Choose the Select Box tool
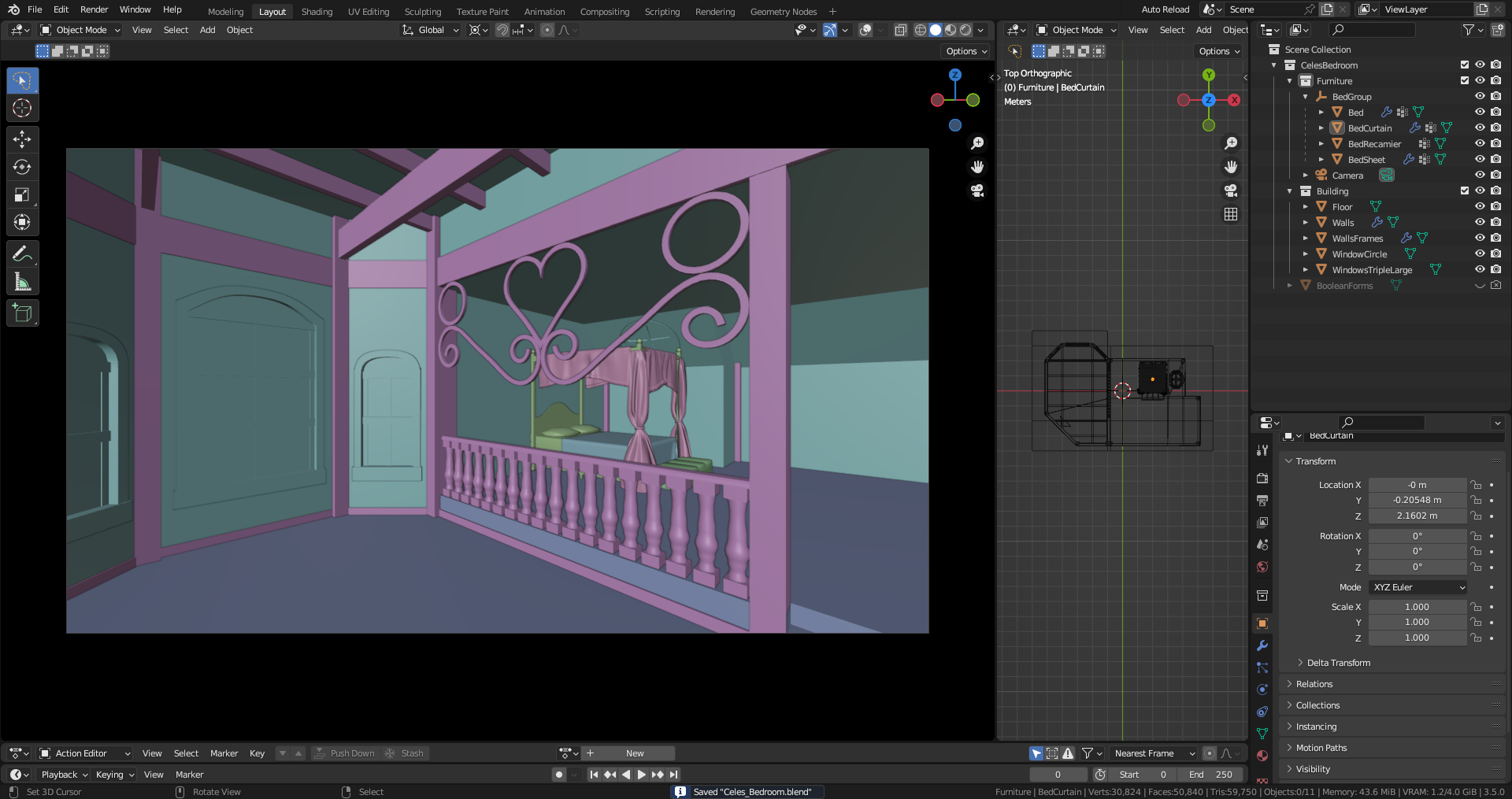Image resolution: width=1512 pixels, height=799 pixels. [22, 80]
